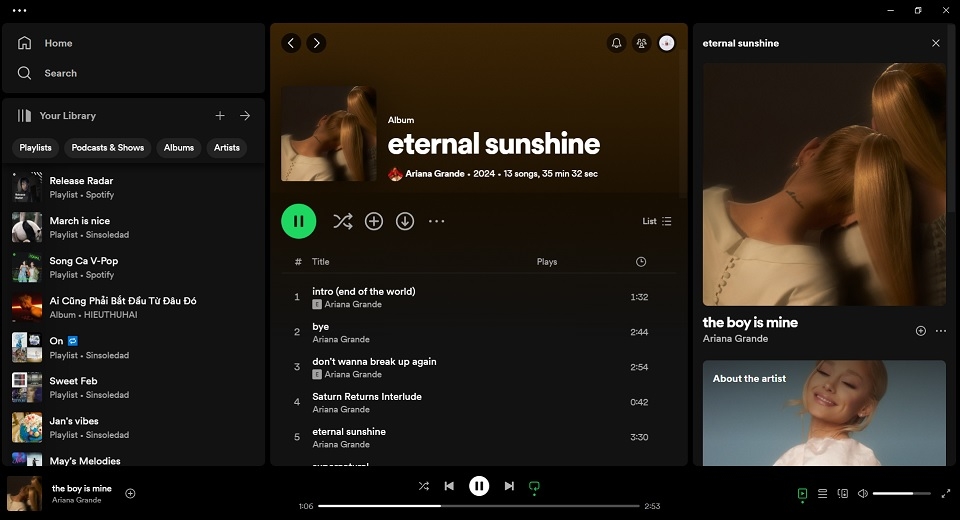The width and height of the screenshot is (960, 520).
Task: Open Ariana Grande artist link in album header
Action: point(435,173)
